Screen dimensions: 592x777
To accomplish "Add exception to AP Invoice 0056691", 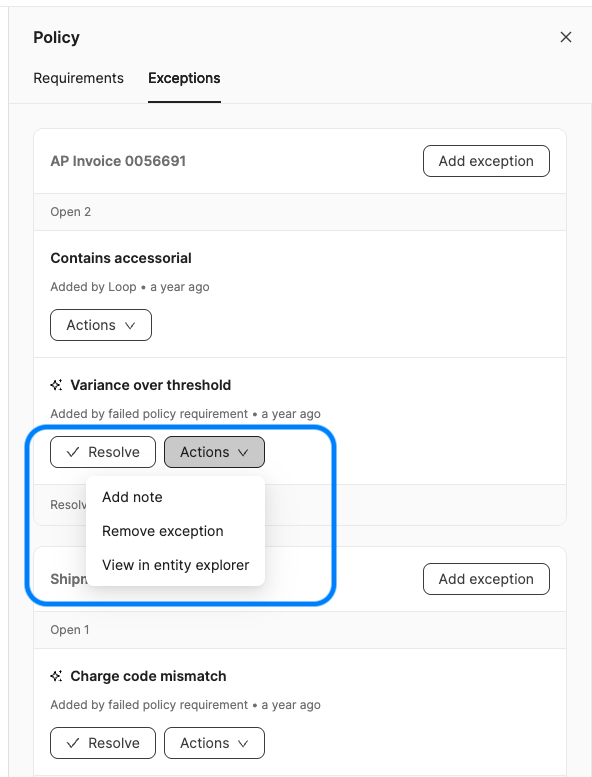I will 486,161.
